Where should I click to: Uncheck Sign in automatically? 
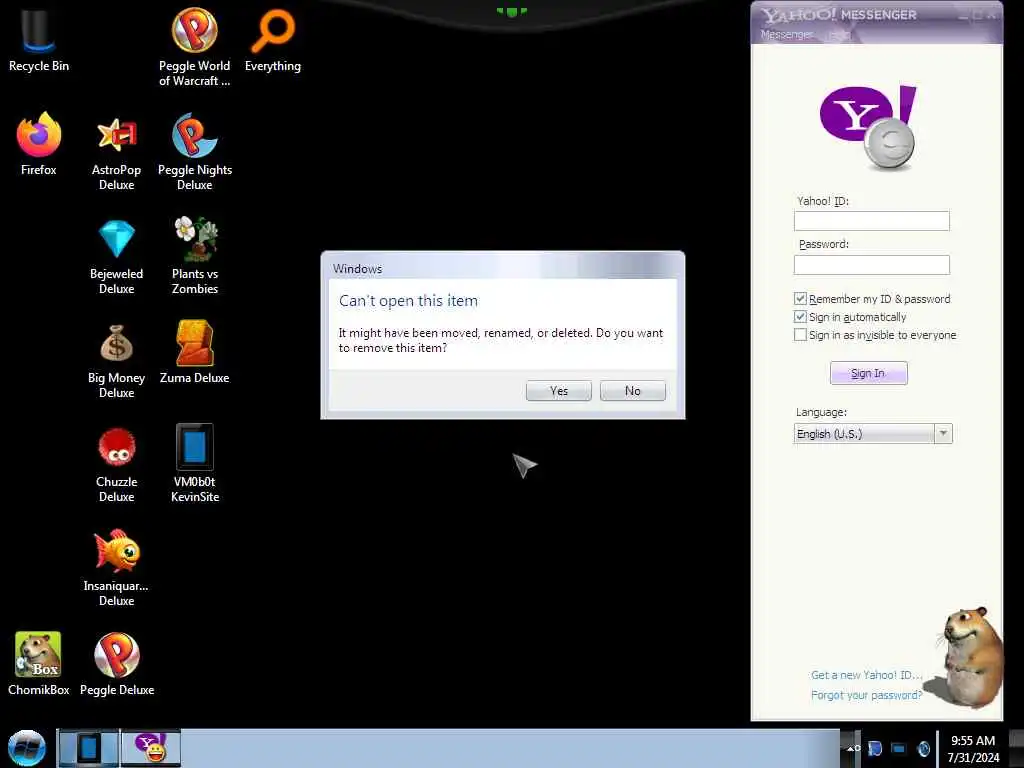(x=800, y=317)
